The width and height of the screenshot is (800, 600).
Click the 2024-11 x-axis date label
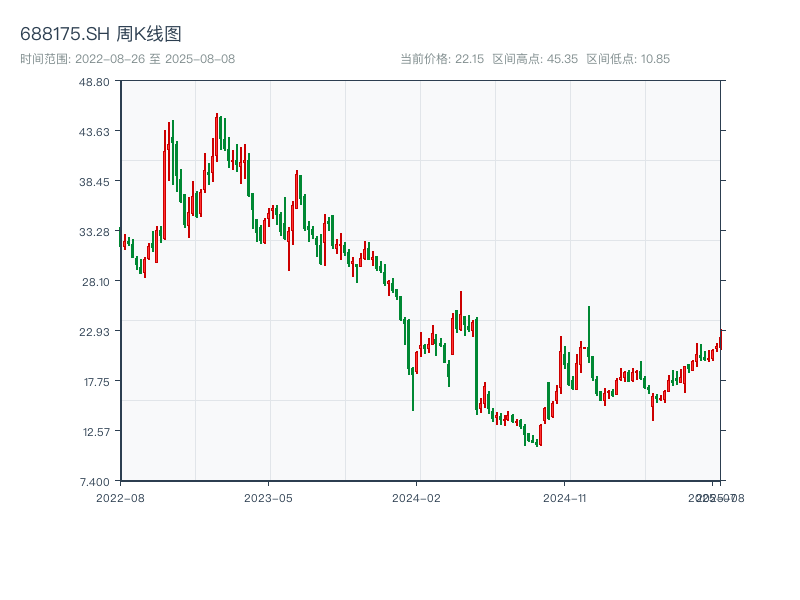tap(566, 497)
